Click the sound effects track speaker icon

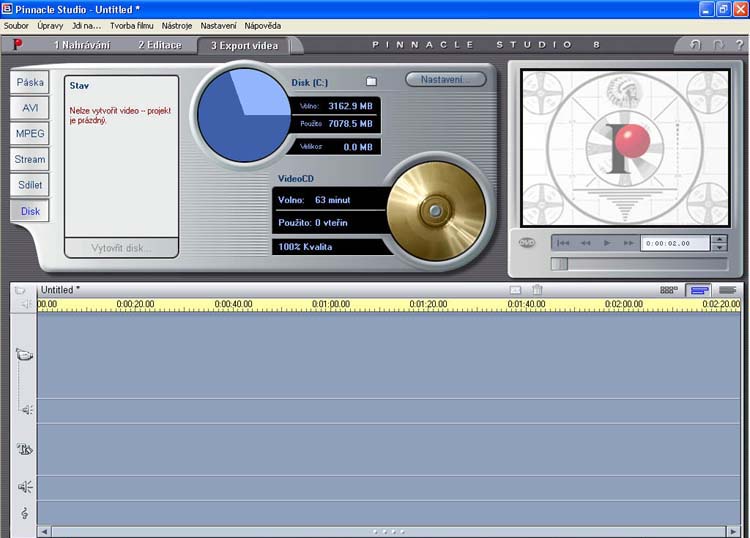25,487
